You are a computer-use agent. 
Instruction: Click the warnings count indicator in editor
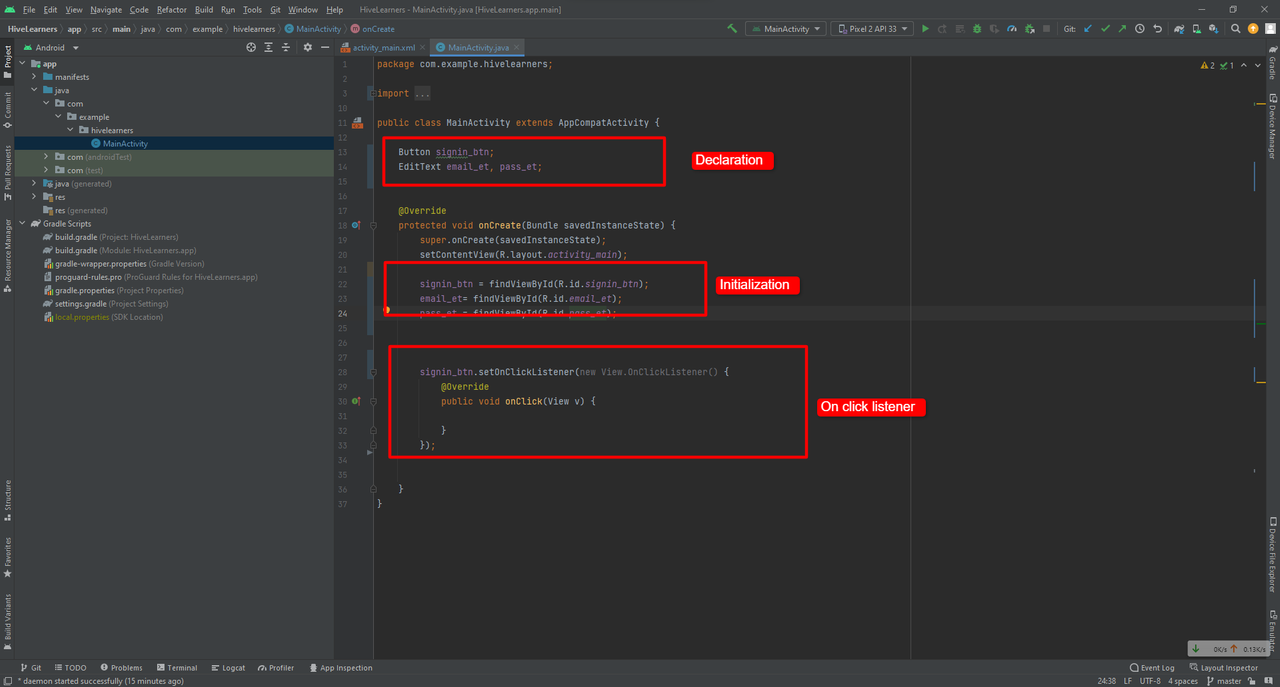click(1207, 65)
